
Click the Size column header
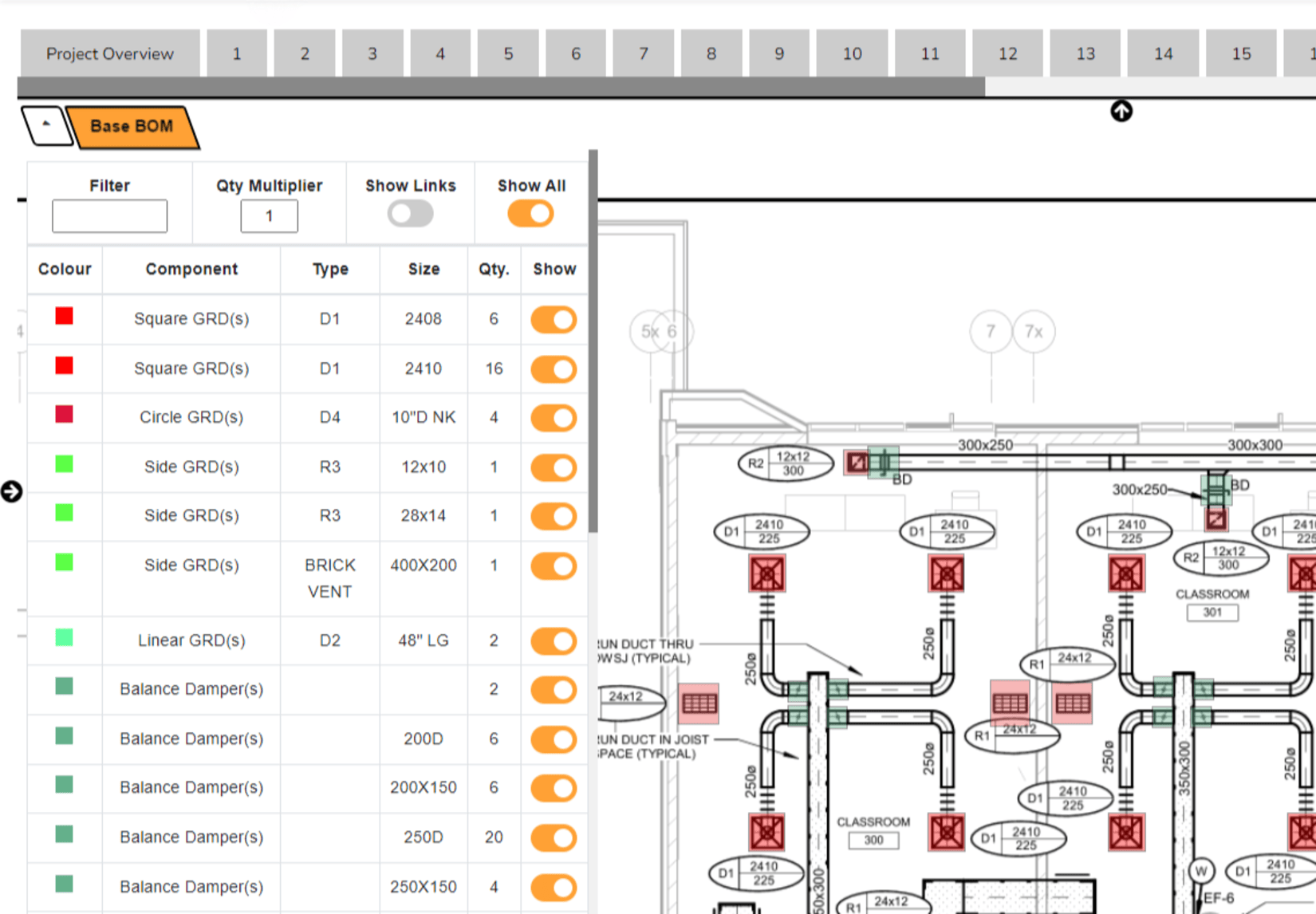click(424, 270)
